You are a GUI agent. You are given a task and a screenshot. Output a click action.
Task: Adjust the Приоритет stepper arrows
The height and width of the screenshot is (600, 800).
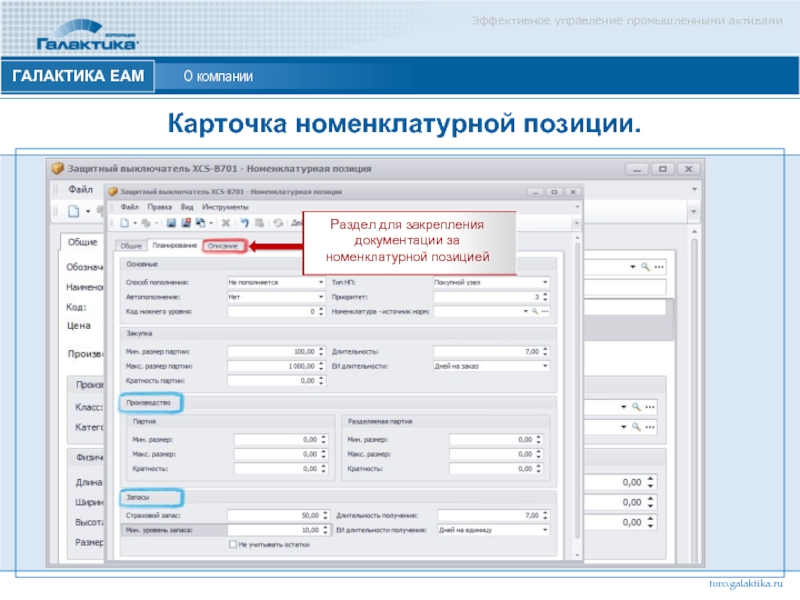pos(545,296)
